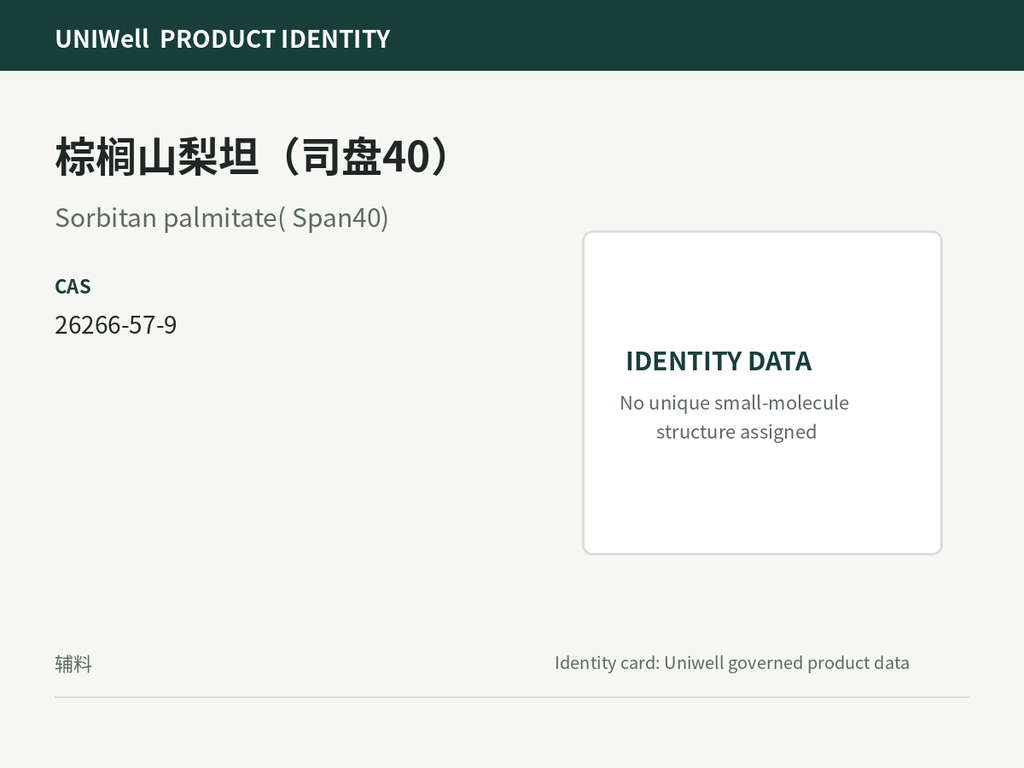The height and width of the screenshot is (768, 1024).
Task: Click the Sorbitan palmitate (Span40) subtitle
Action: coord(222,218)
